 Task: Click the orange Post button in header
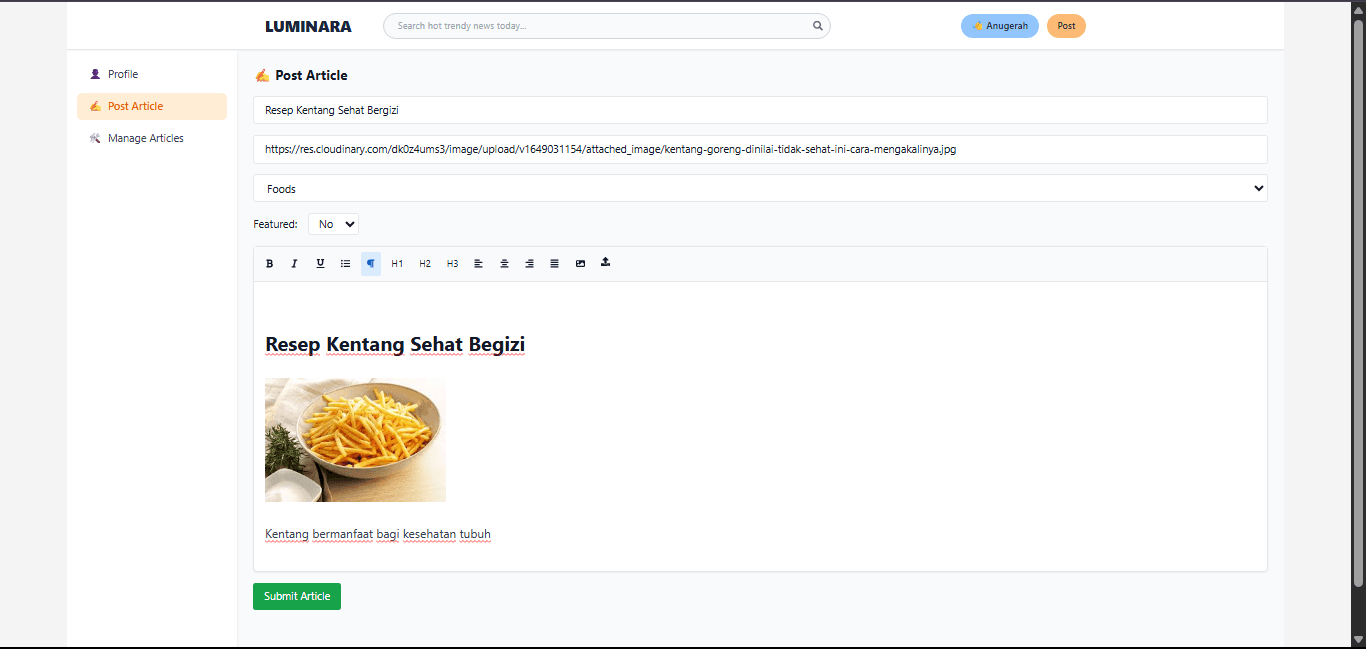1066,26
